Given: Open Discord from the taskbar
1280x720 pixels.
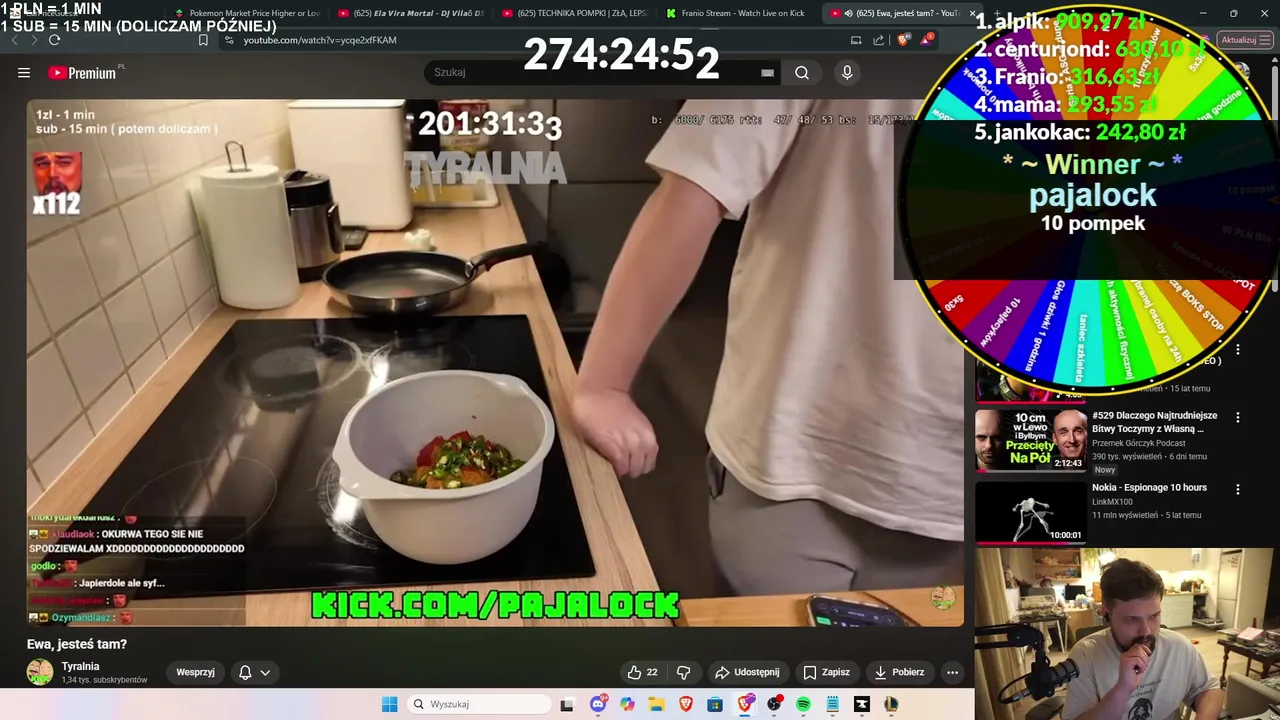Looking at the screenshot, I should [598, 704].
